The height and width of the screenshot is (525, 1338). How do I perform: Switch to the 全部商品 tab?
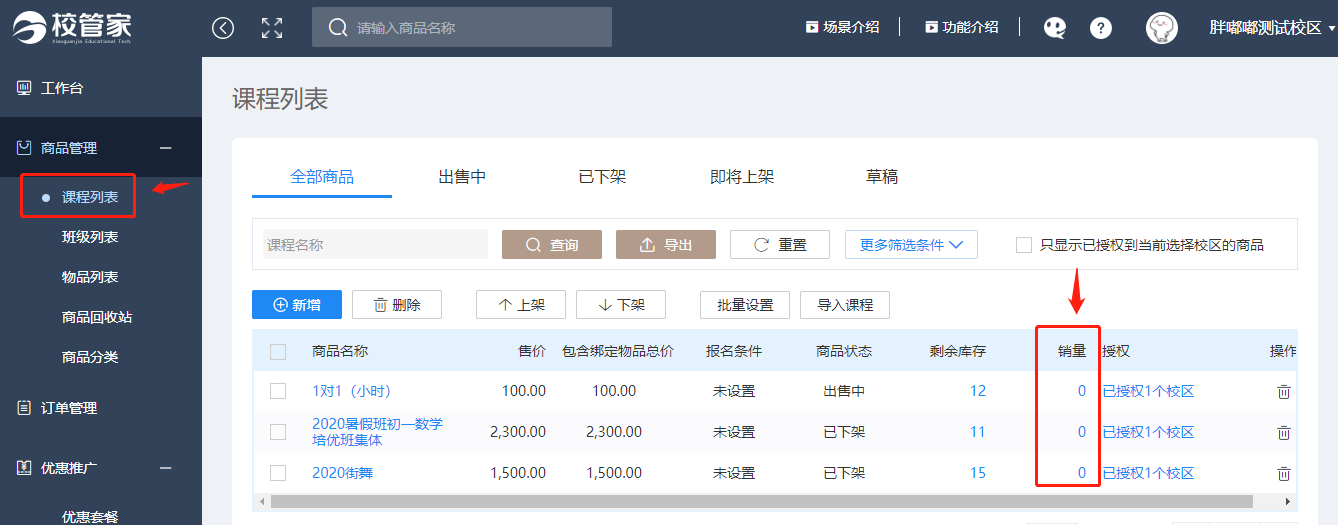322,177
